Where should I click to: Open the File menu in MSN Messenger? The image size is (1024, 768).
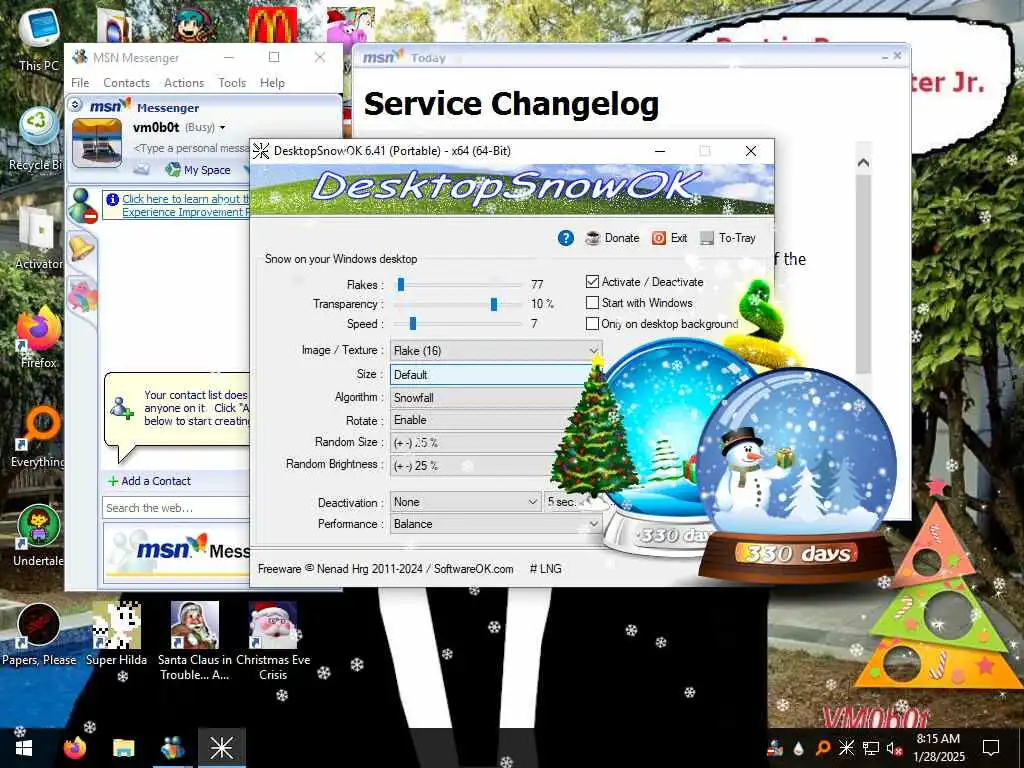point(80,83)
